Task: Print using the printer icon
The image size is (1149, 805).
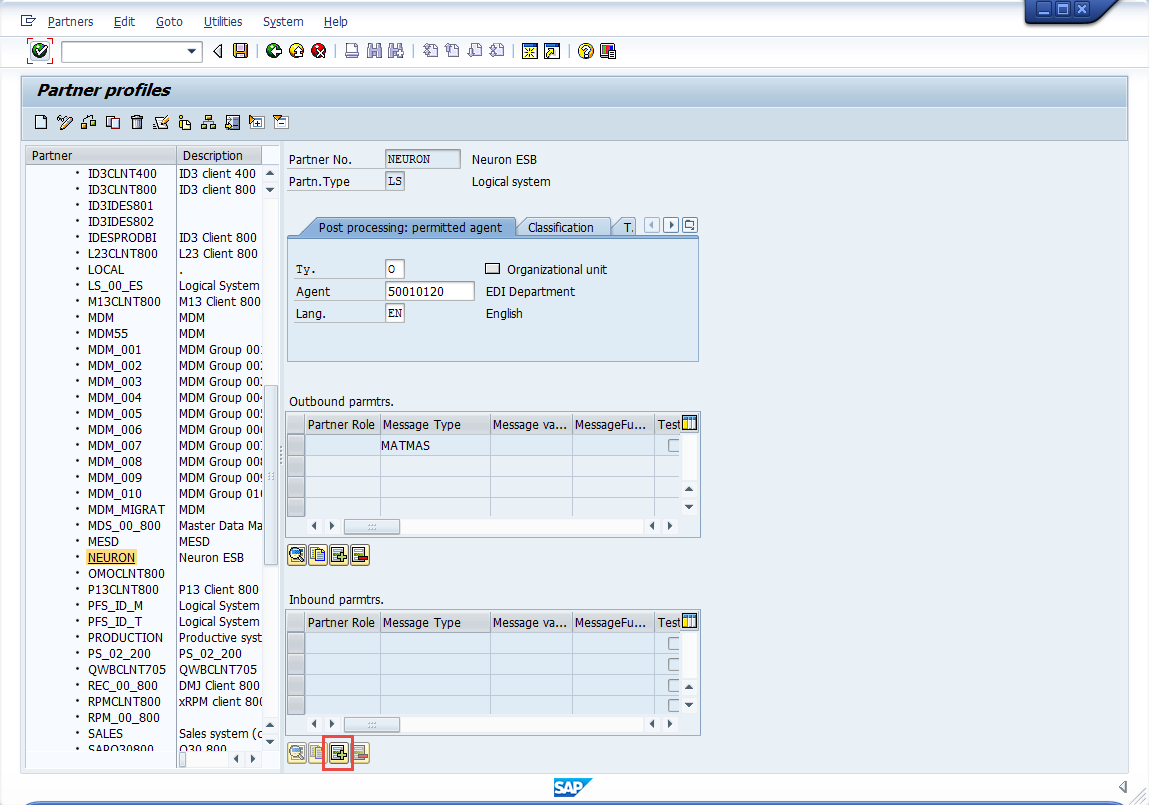Action: point(352,51)
